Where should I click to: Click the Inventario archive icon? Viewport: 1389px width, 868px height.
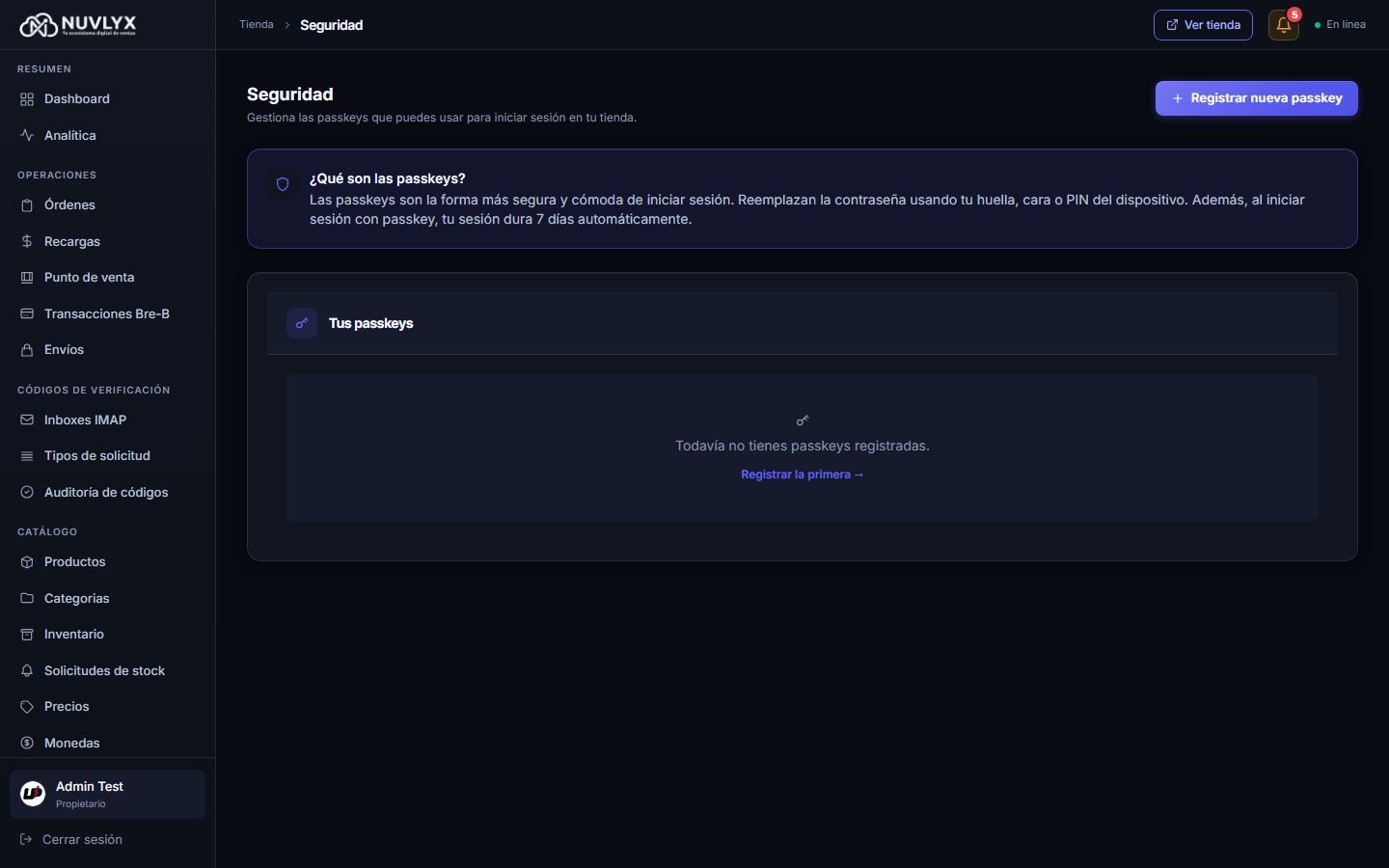coord(27,635)
